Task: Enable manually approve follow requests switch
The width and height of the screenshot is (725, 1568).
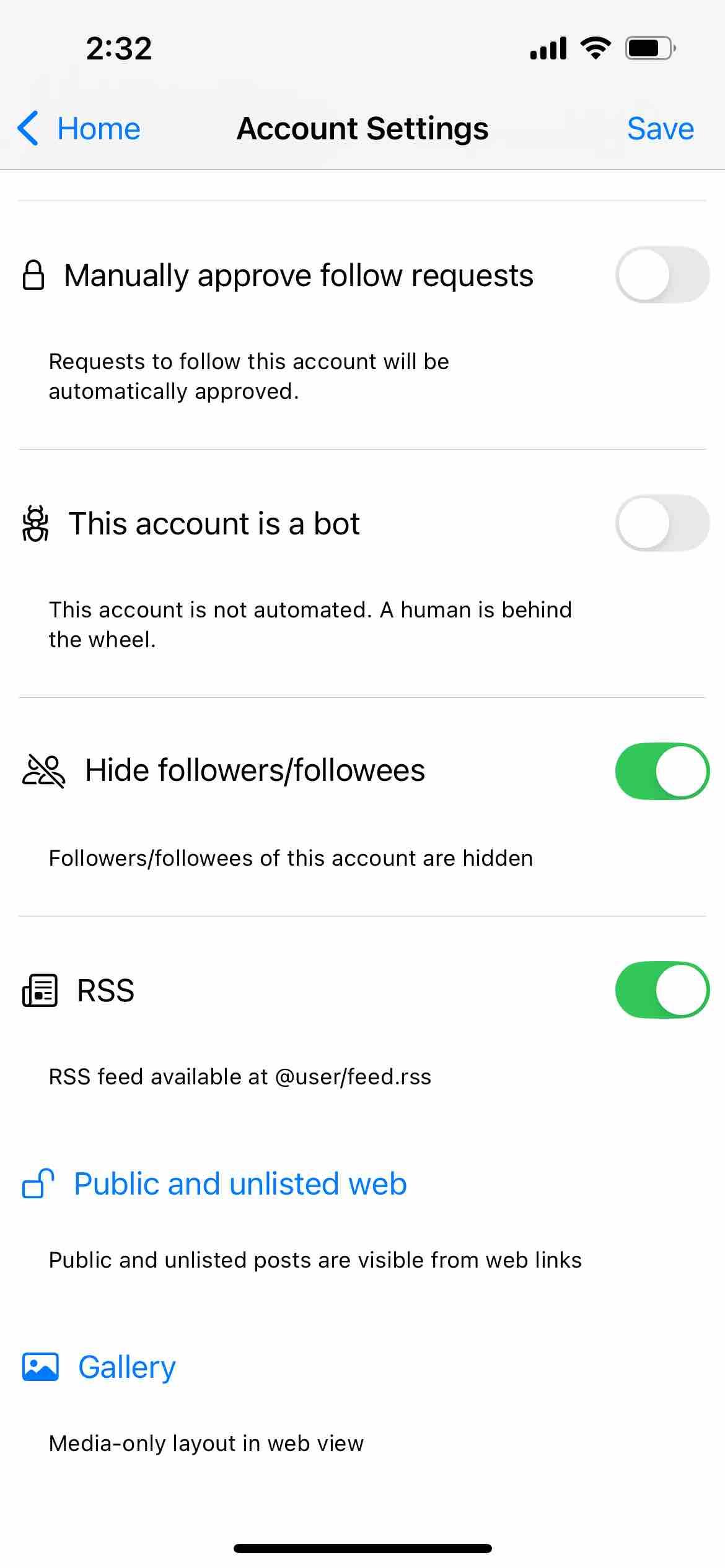Action: pyautogui.click(x=662, y=275)
